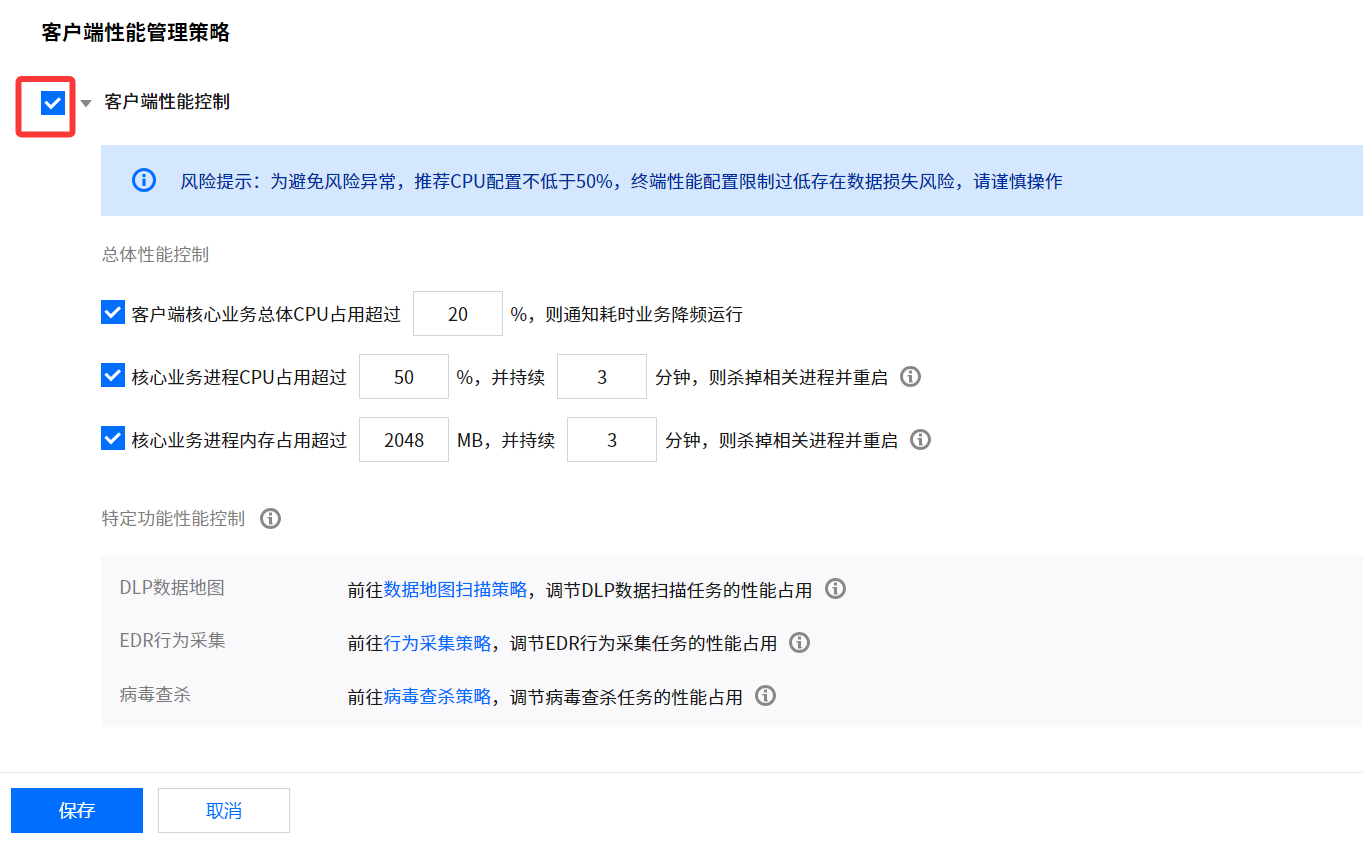Viewport: 1363px width, 844px height.
Task: Toggle 客户端核心业务总体CPU占用超过 checkbox
Action: click(113, 313)
